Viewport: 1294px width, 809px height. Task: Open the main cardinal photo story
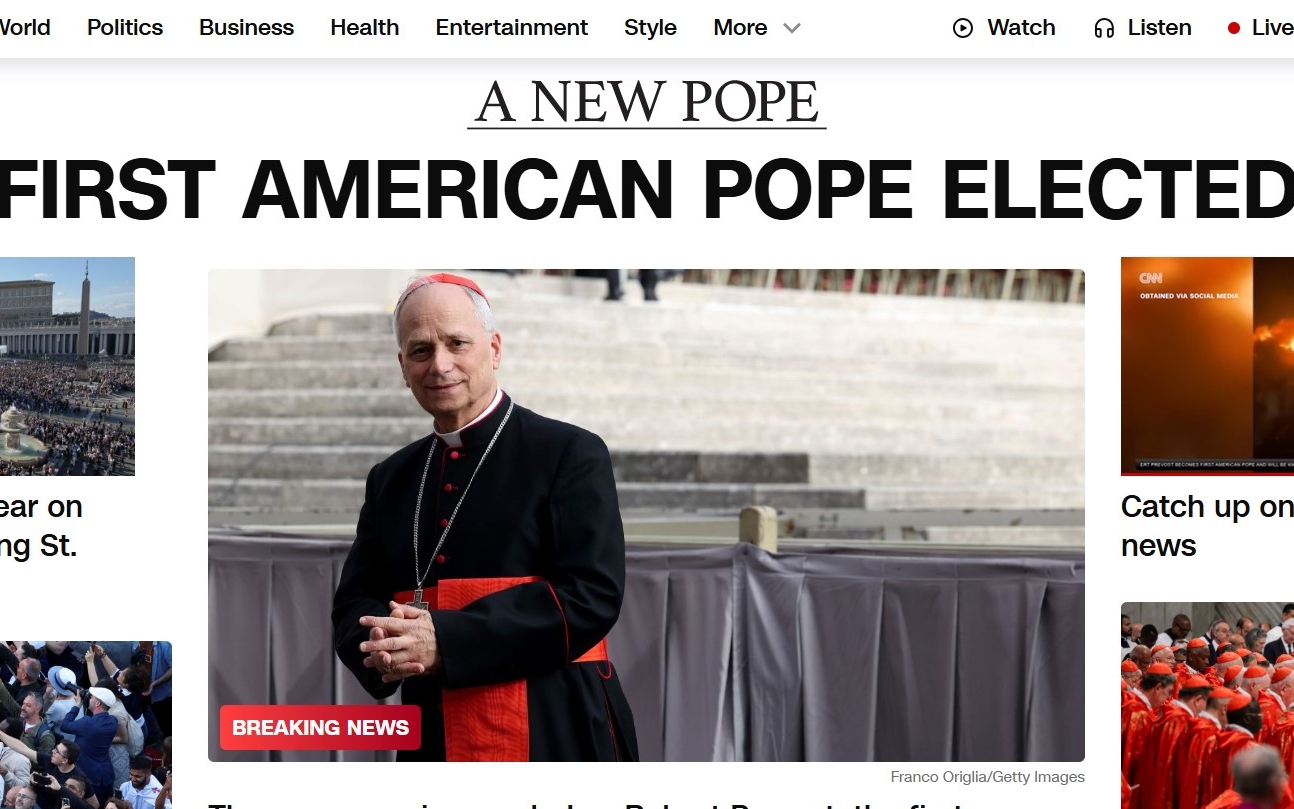pos(646,515)
